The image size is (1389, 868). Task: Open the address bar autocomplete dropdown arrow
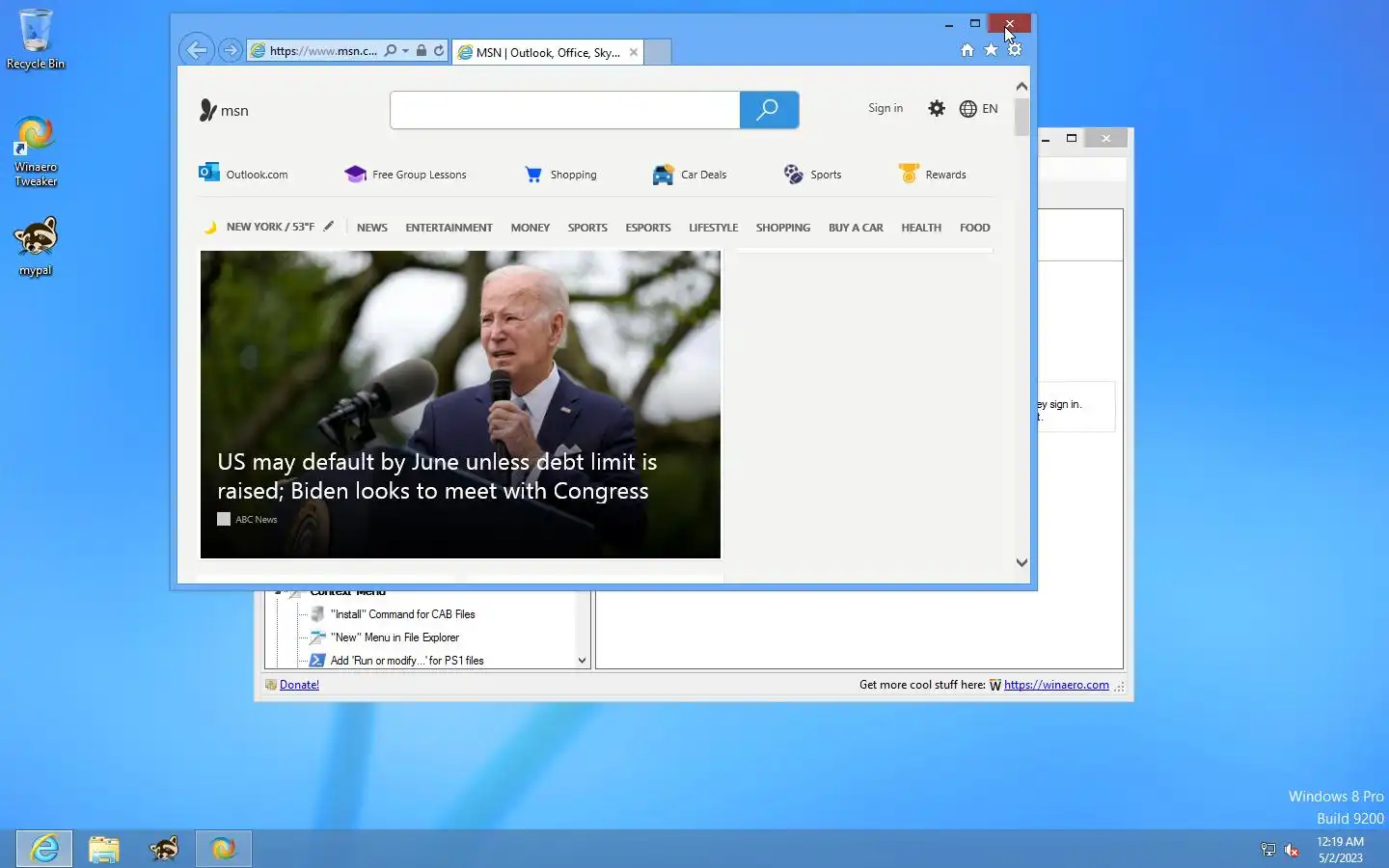click(405, 51)
